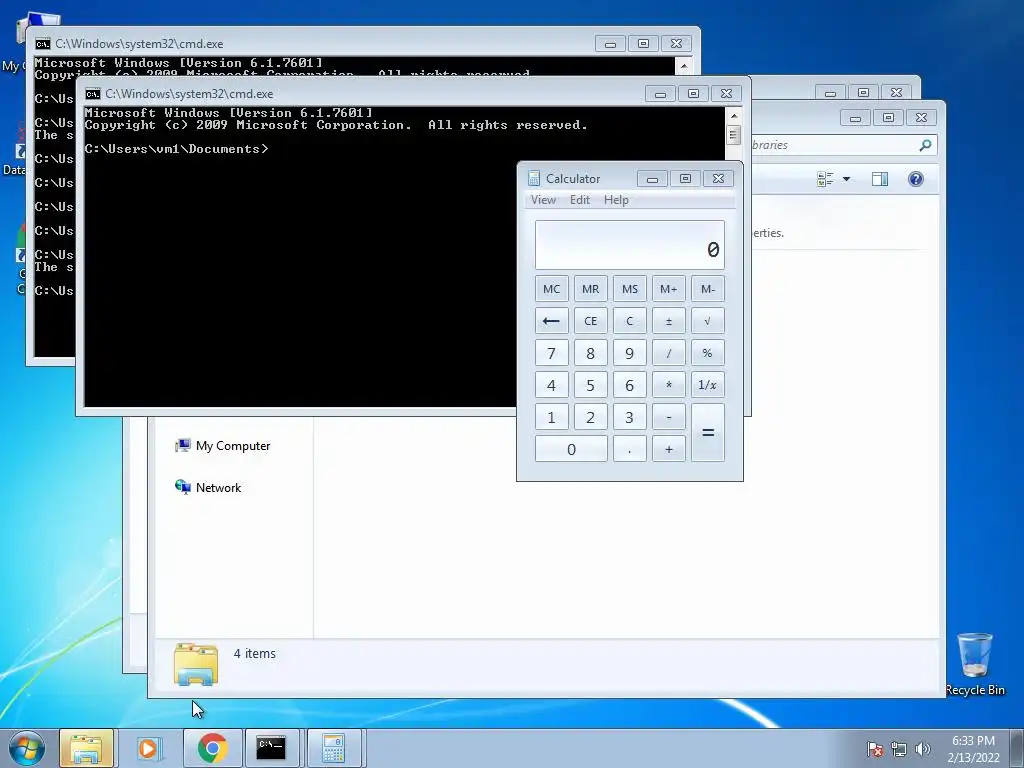Viewport: 1024px width, 768px height.
Task: Open the Calculator View menu
Action: (543, 200)
